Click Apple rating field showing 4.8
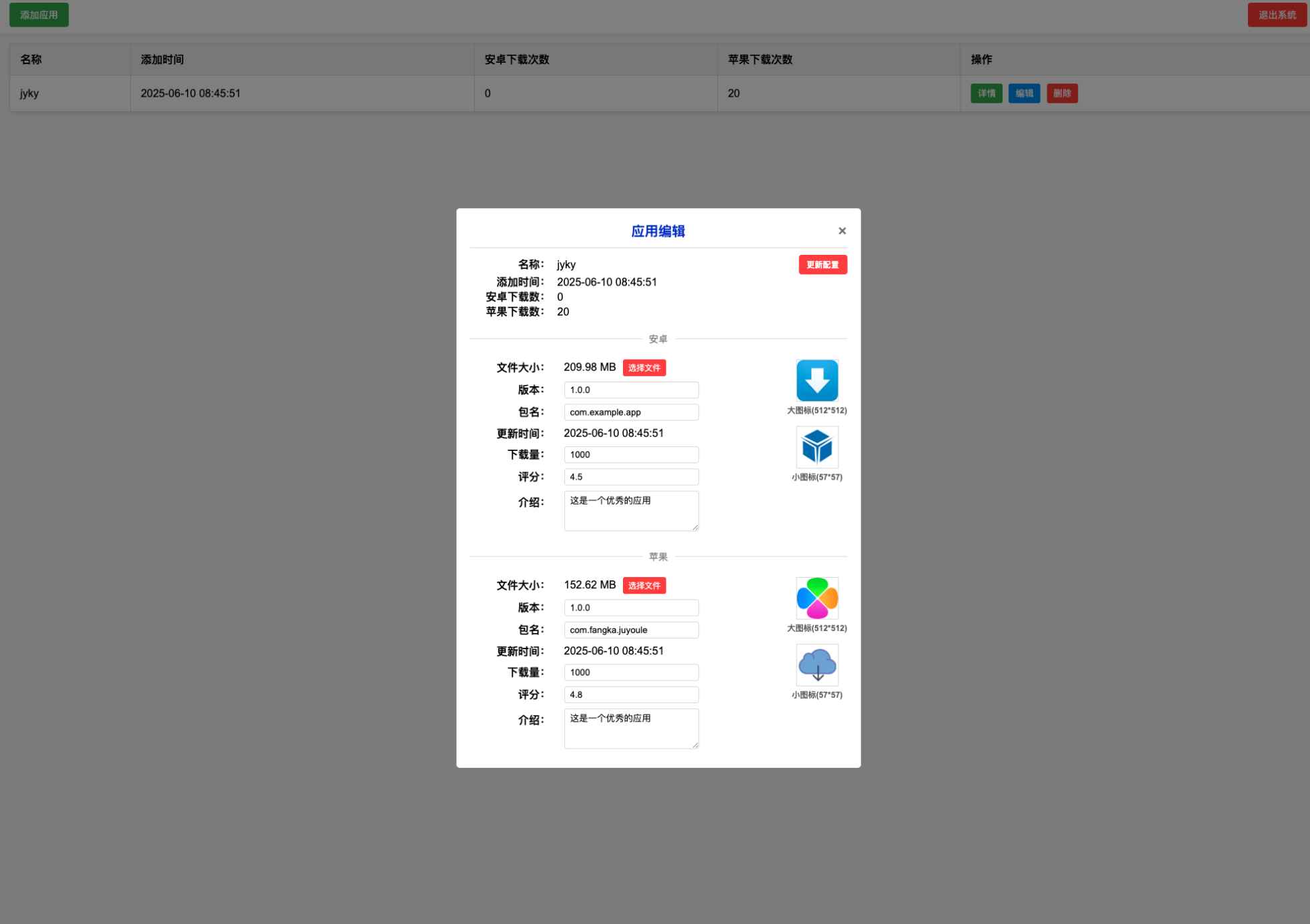1310x924 pixels. (631, 695)
